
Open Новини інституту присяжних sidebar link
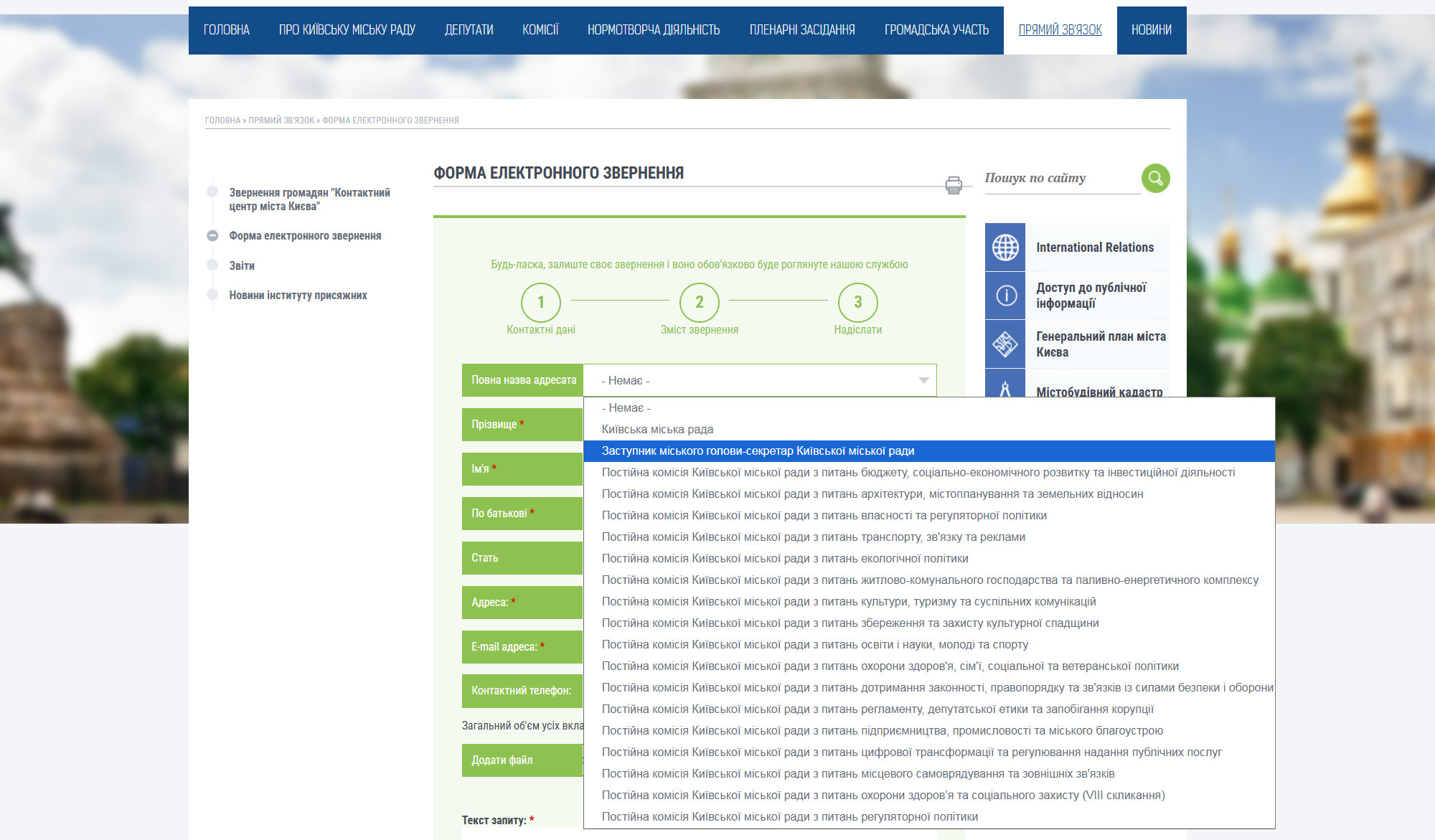coord(298,296)
